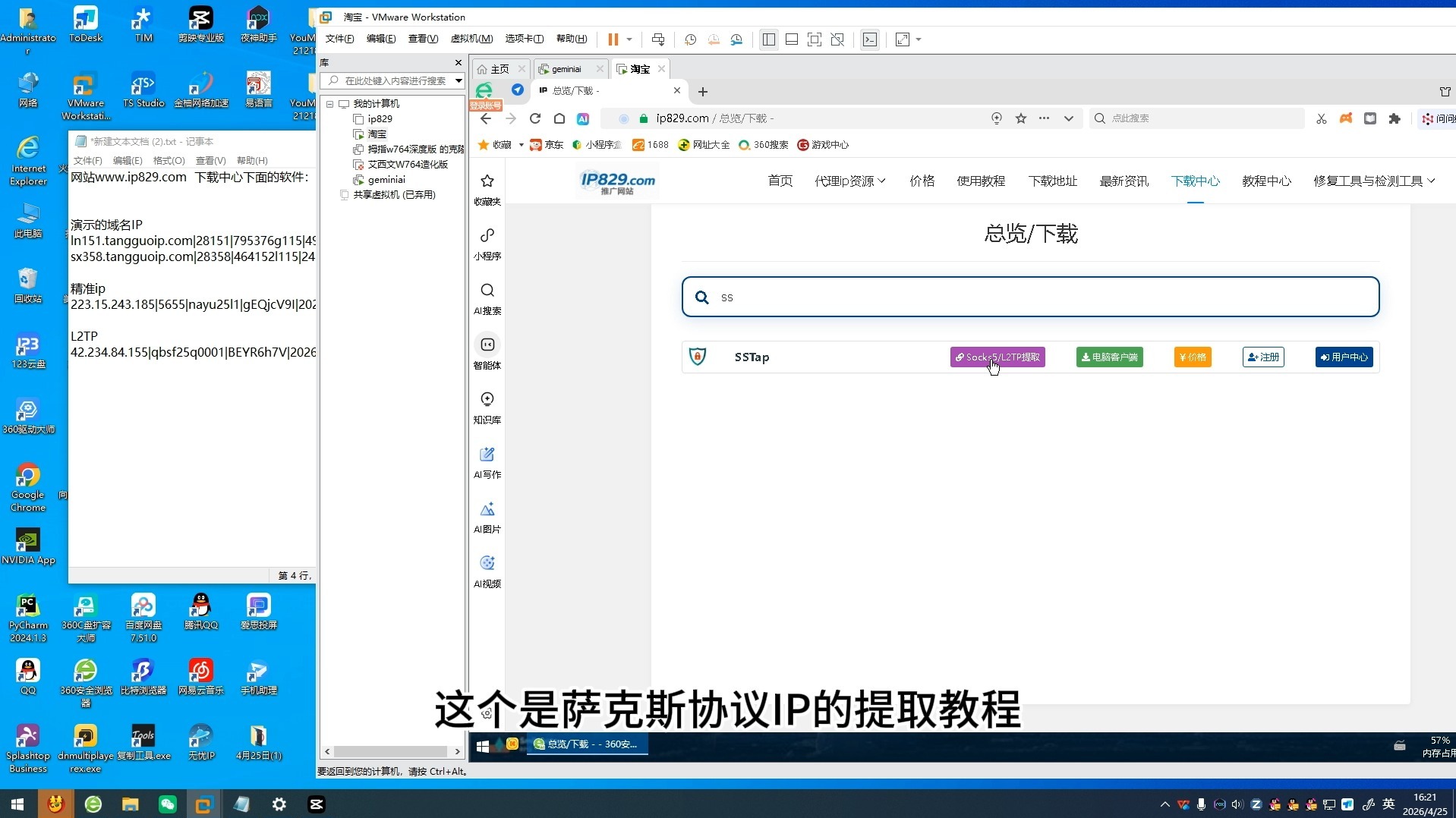Pause the virtual machine in VMware
This screenshot has width=1456, height=818.
(x=613, y=39)
